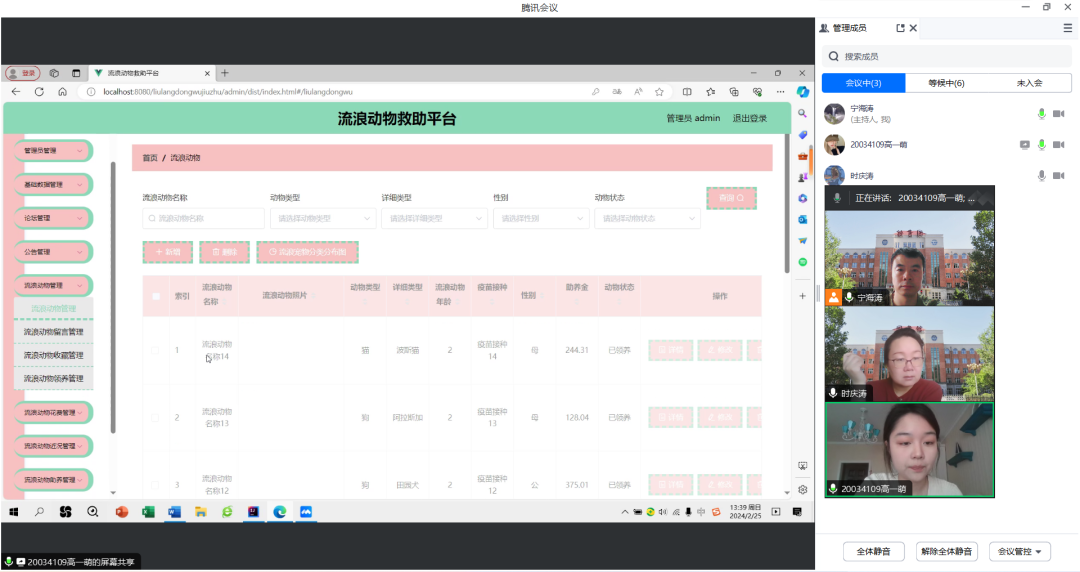Click the 退出登录 link
This screenshot has width=1080, height=572.
749,118
